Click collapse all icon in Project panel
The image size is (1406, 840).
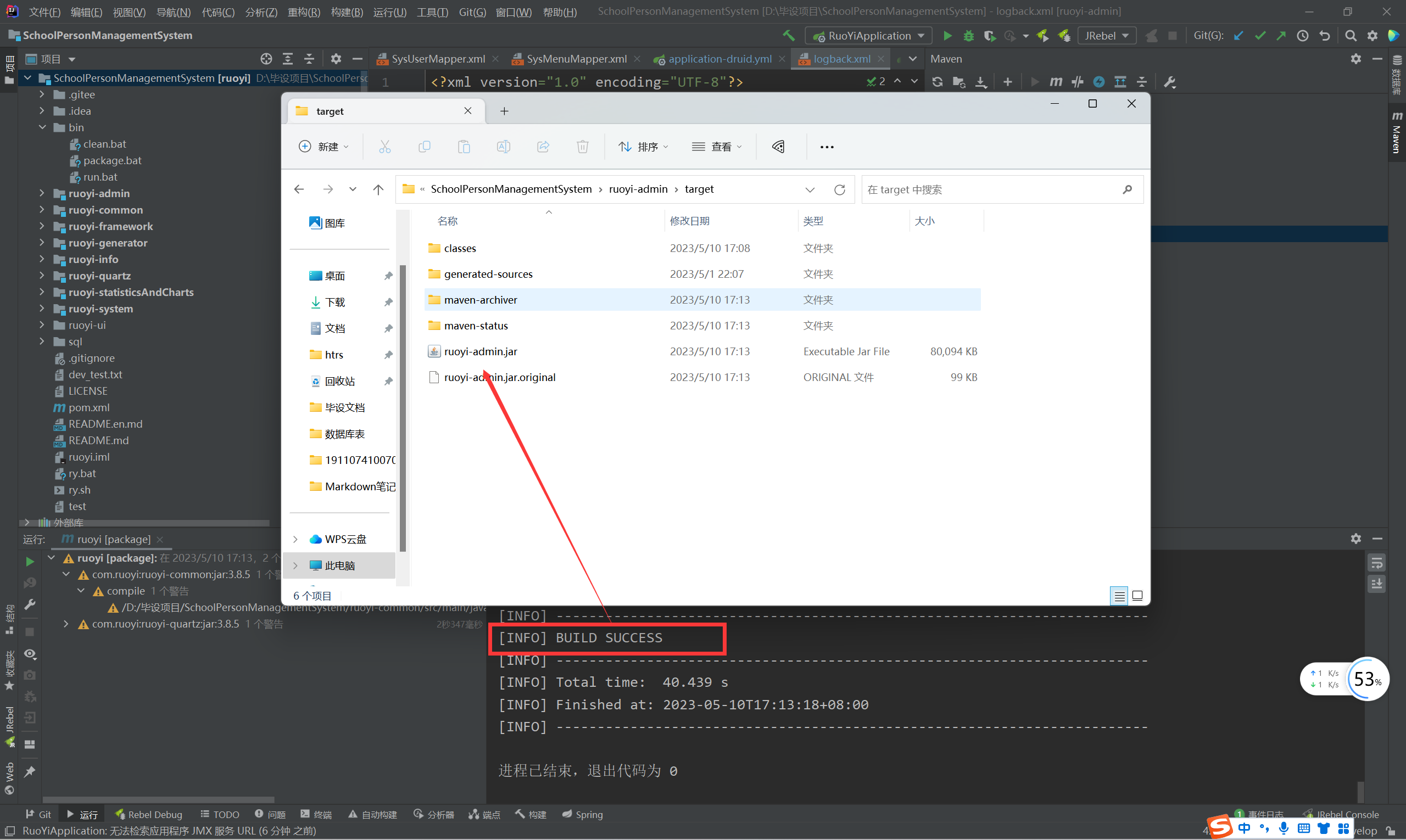(x=309, y=59)
